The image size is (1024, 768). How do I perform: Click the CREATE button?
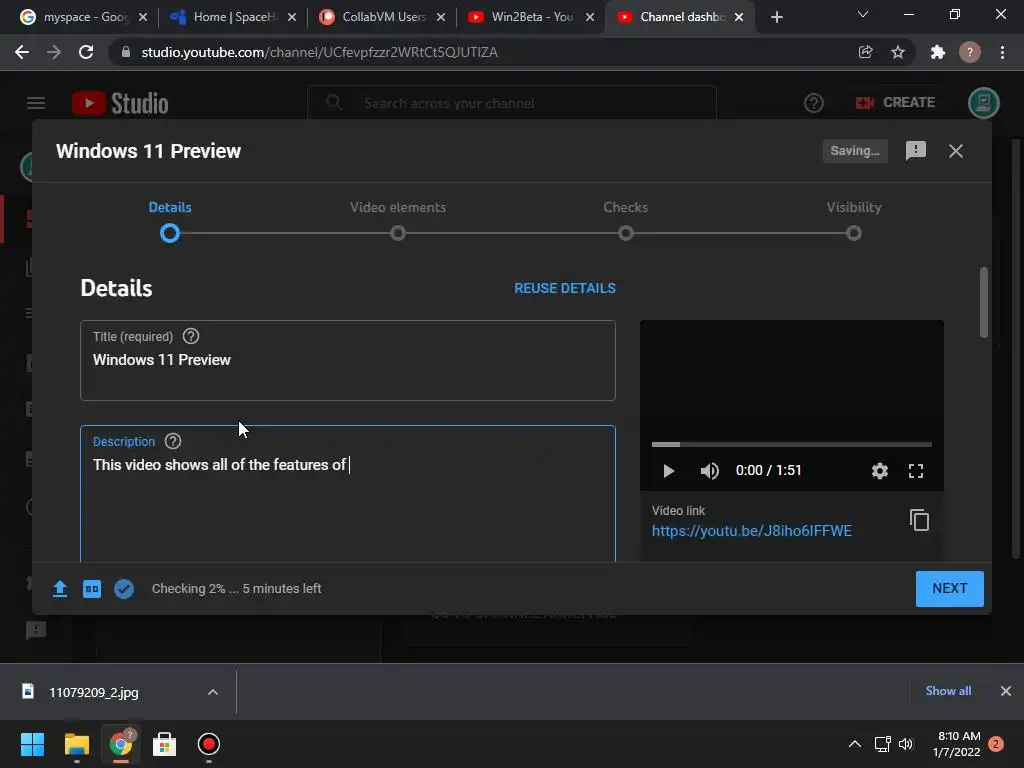(895, 103)
